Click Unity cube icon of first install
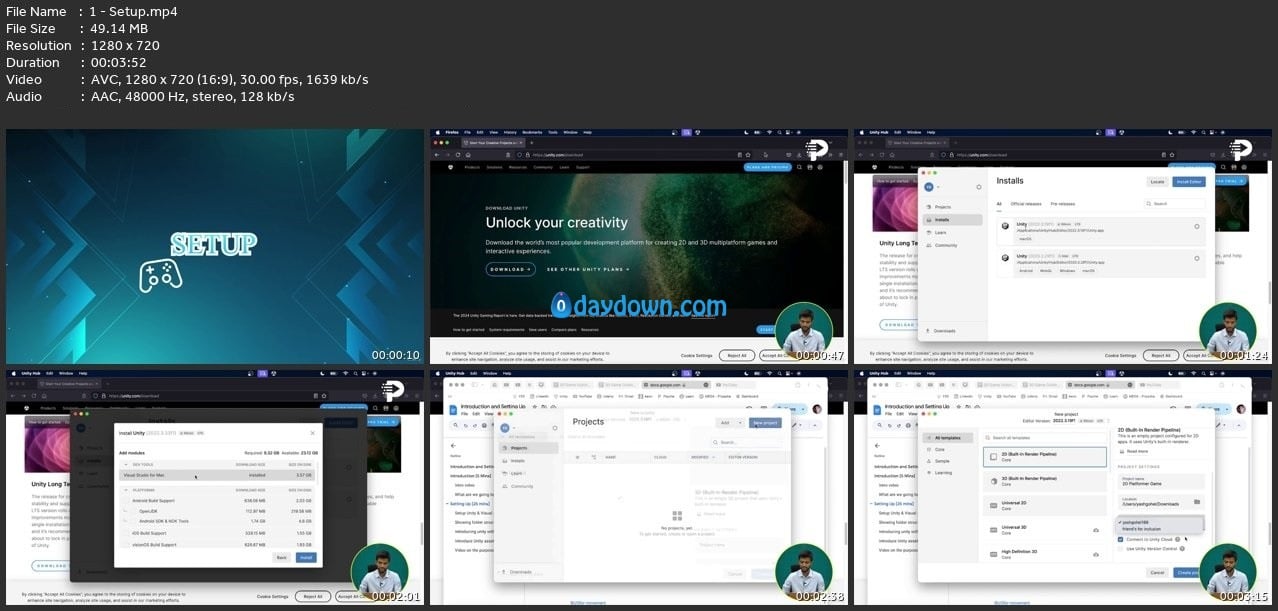Viewport: 1278px width, 611px height. [1005, 226]
